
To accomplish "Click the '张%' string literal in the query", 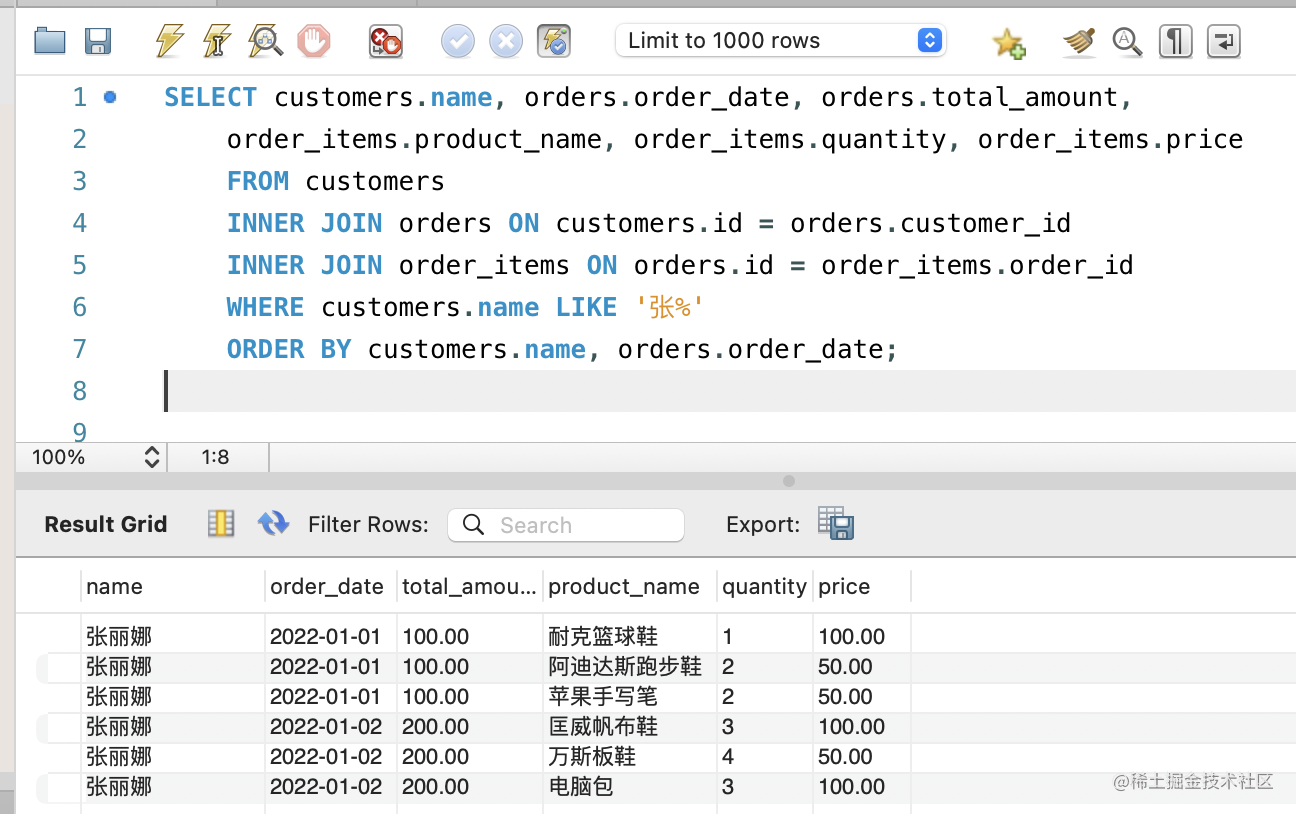I will click(x=671, y=307).
